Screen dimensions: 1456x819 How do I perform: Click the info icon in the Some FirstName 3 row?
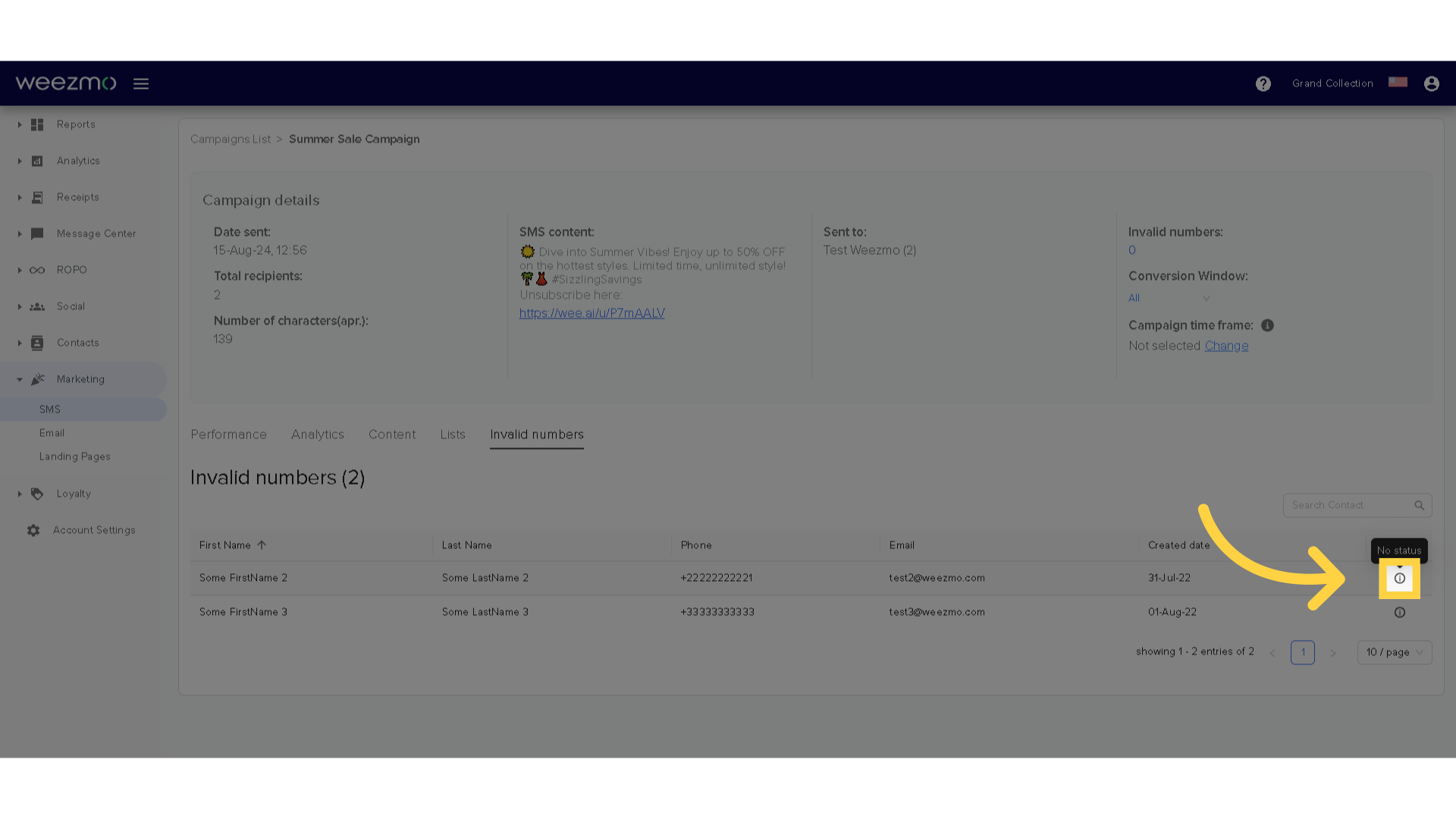point(1399,613)
